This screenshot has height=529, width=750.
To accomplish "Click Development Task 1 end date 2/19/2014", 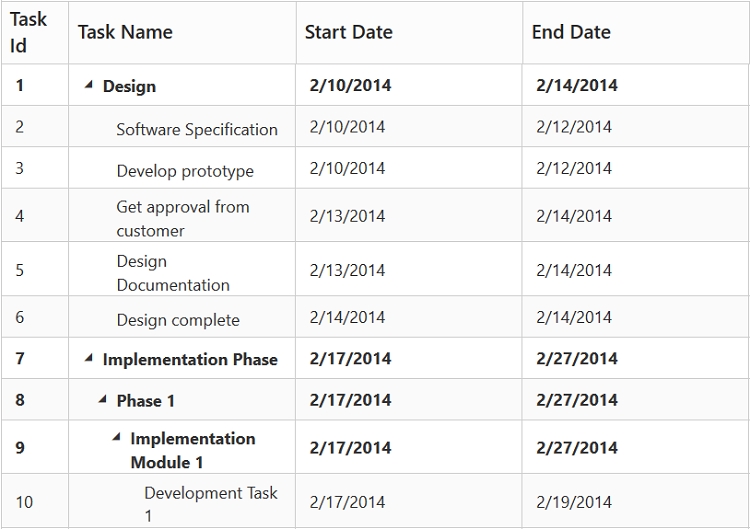I will click(x=574, y=502).
